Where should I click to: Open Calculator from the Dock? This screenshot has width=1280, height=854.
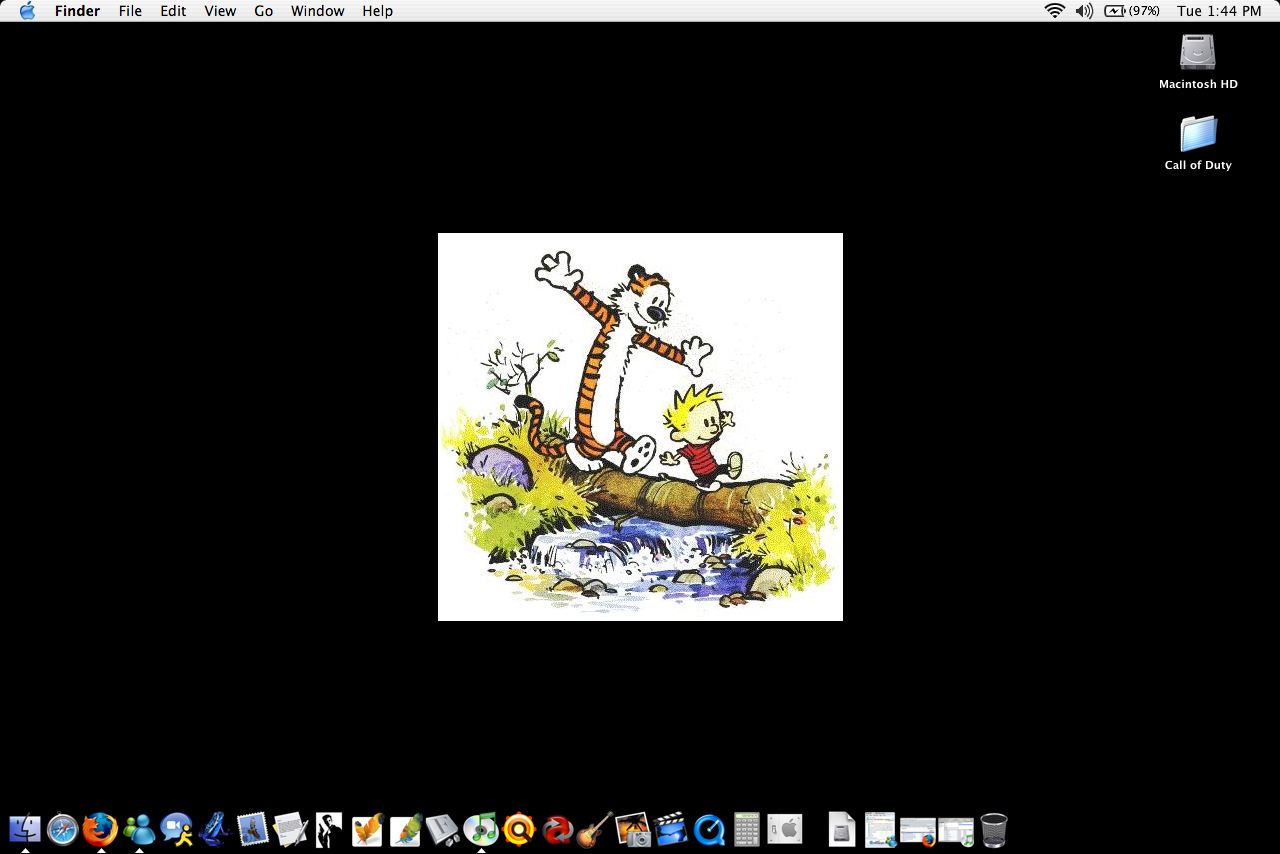[747, 829]
